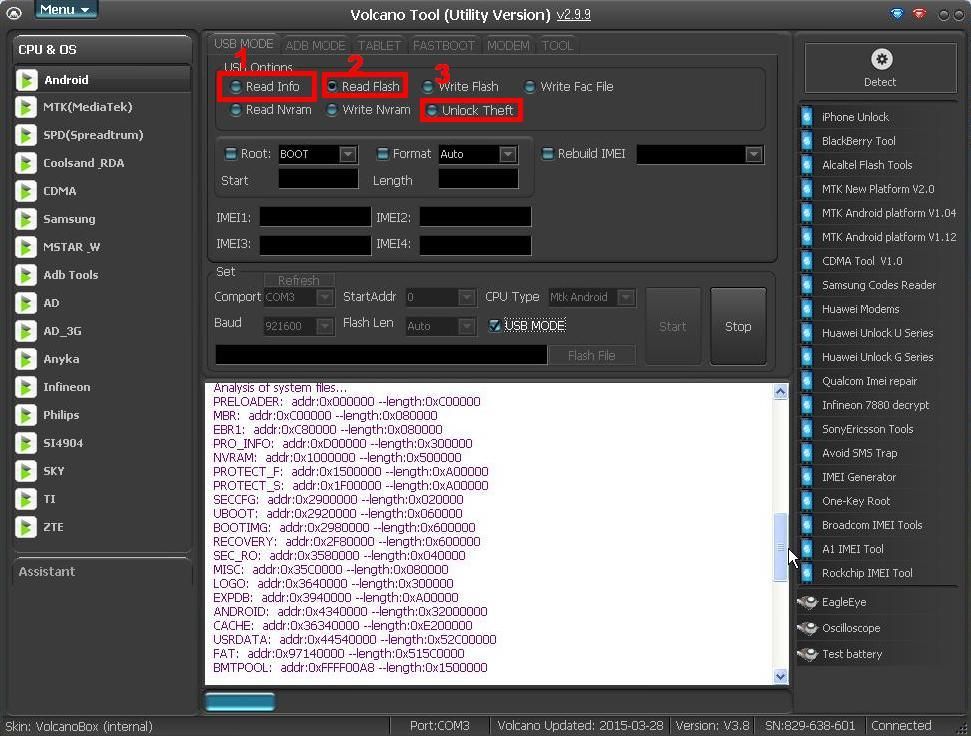Screen dimensions: 971x736
Task: Open the EagleEye tool
Action: pos(843,602)
